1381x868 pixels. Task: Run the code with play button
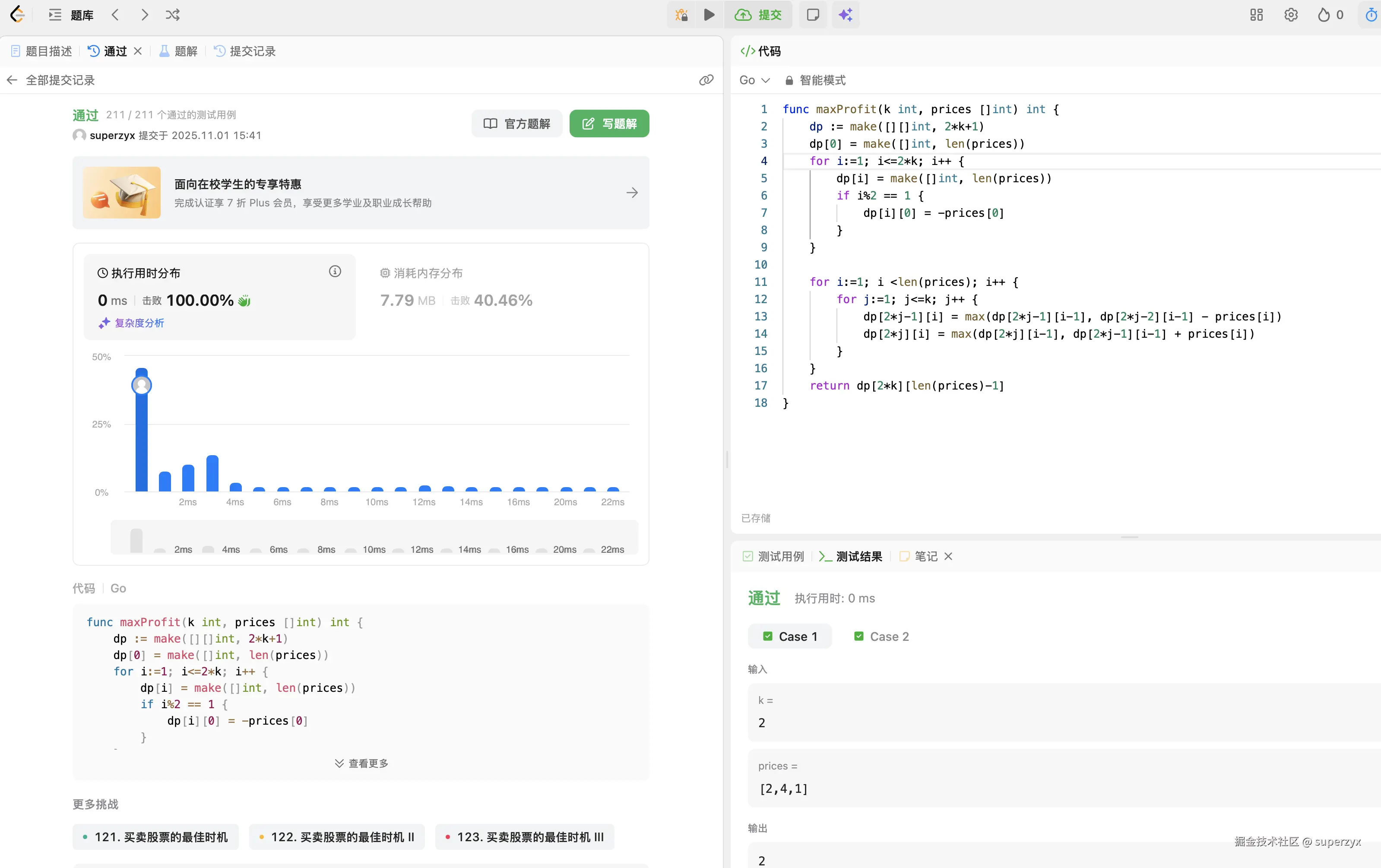710,15
